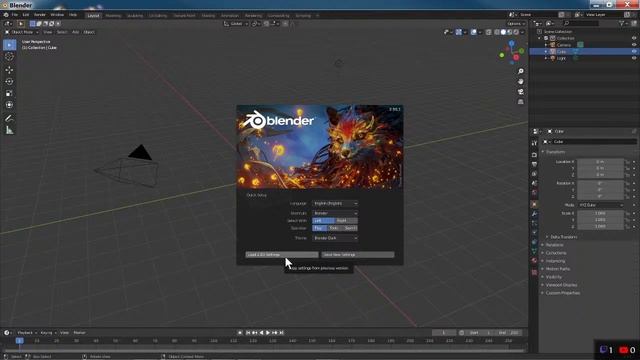Toggle Collection visibility eye icon

pyautogui.click(x=634, y=38)
